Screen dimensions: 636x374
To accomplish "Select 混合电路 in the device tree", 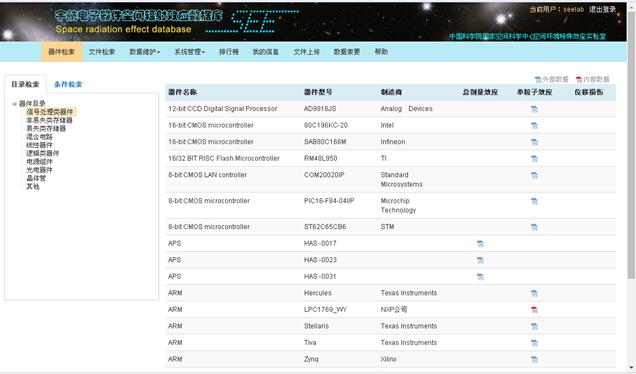I will pos(39,137).
